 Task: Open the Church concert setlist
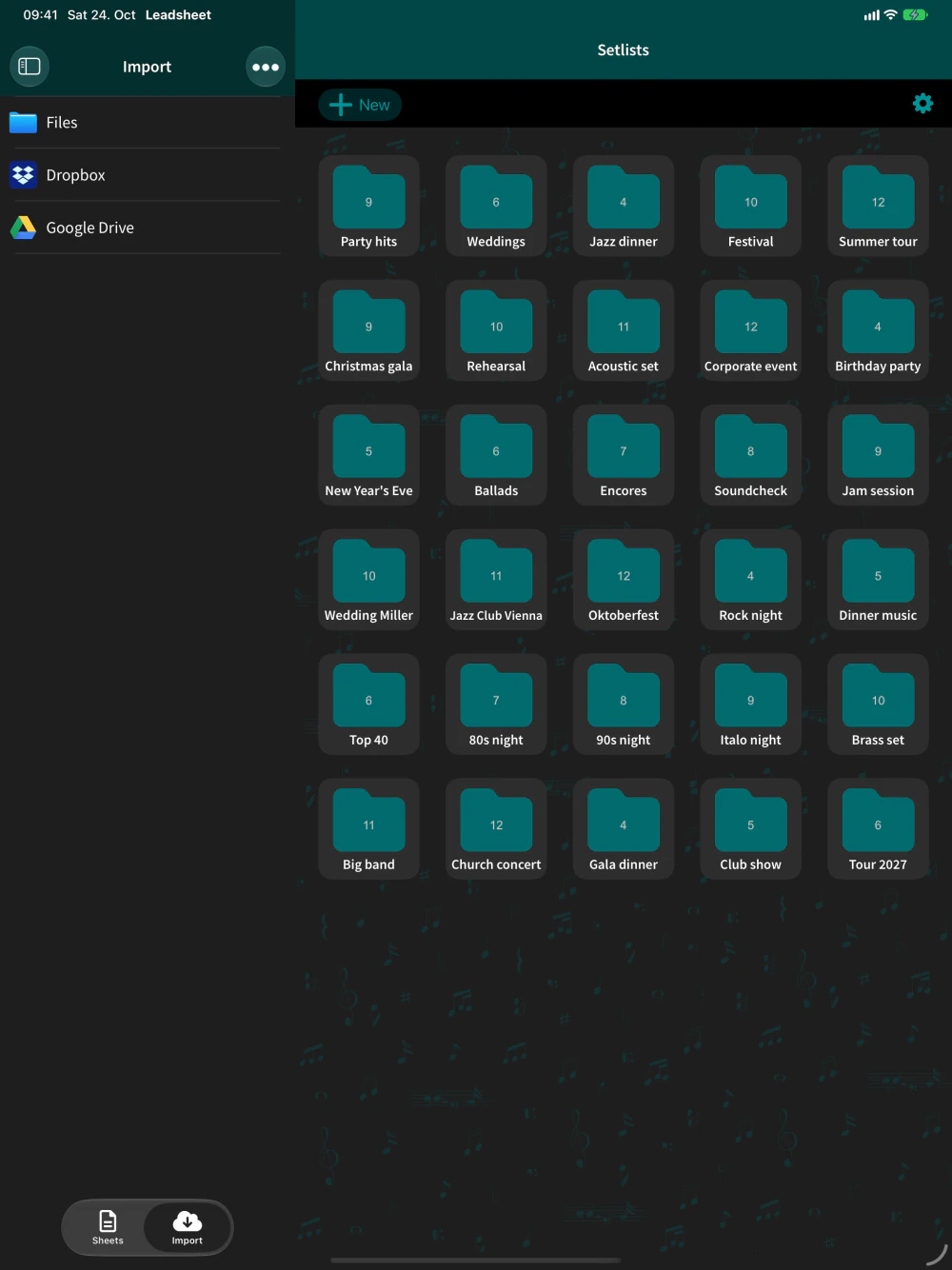pyautogui.click(x=496, y=830)
